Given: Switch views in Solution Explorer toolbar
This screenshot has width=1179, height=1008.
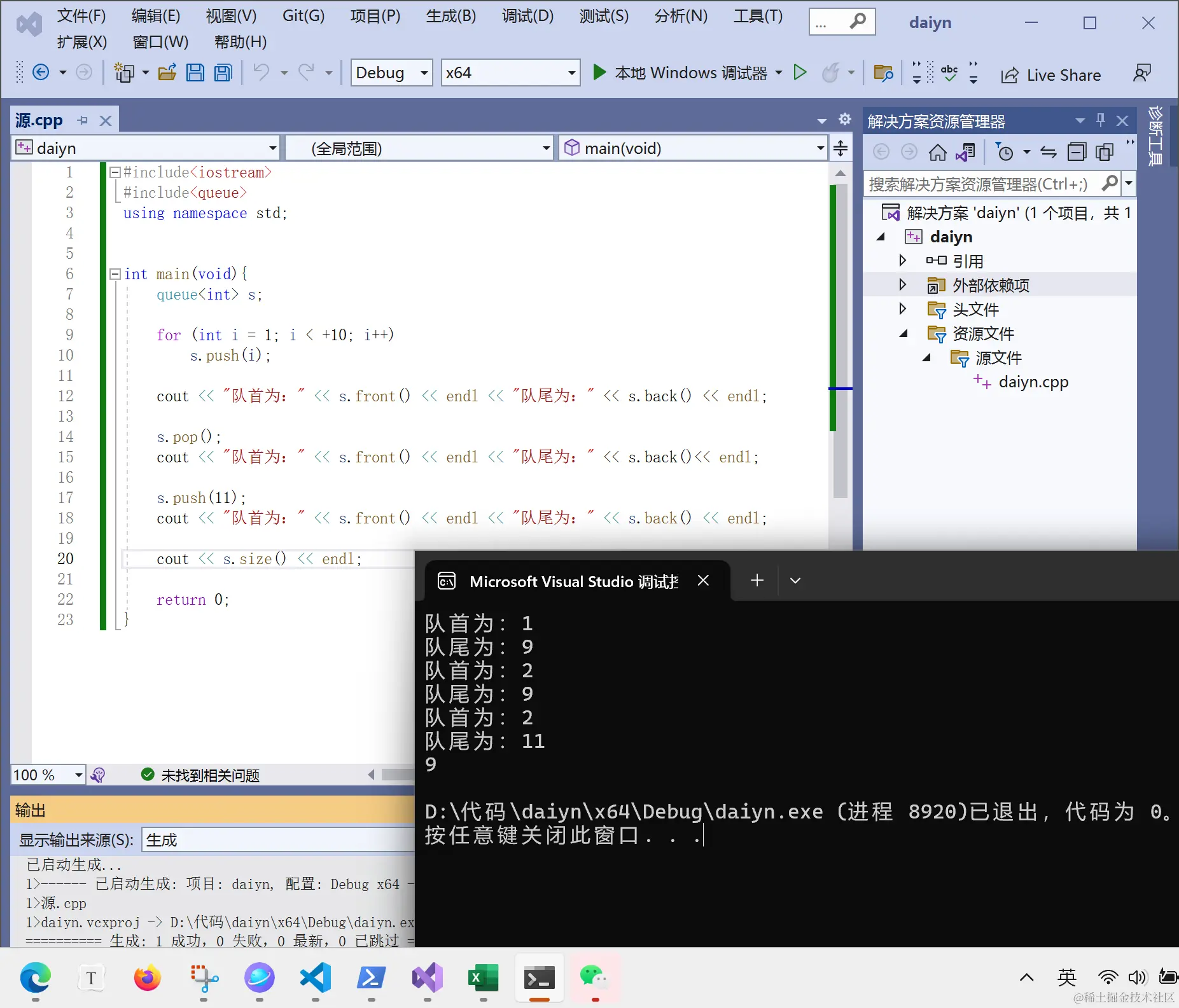Looking at the screenshot, I should click(965, 152).
